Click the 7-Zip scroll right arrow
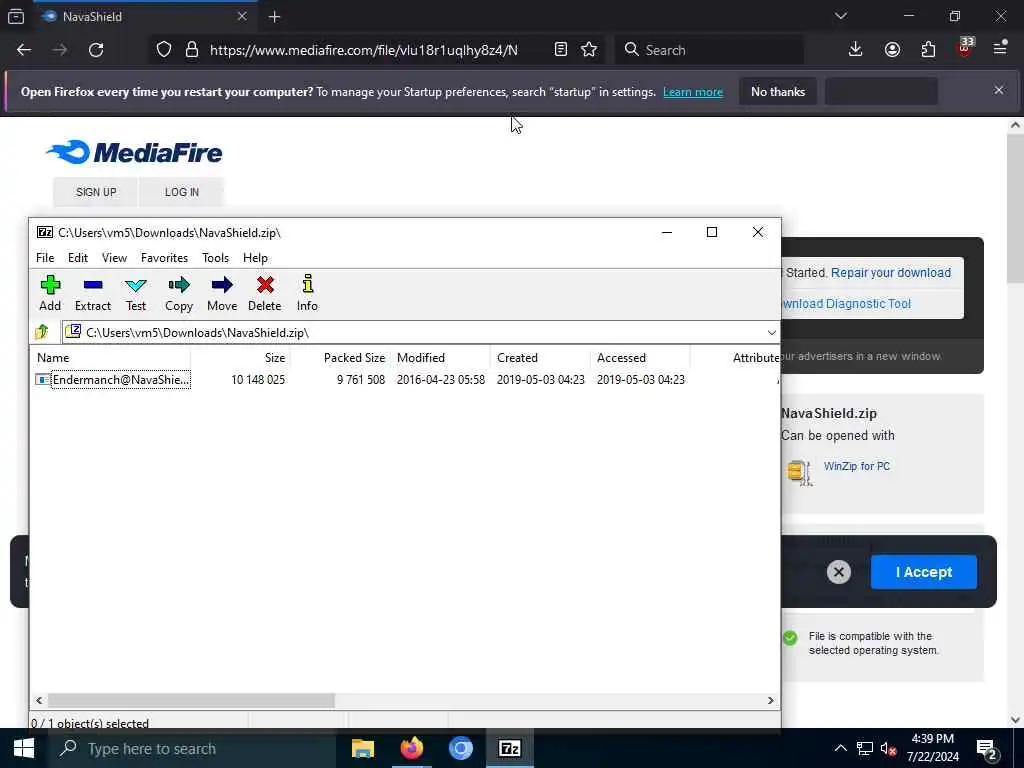 tap(771, 700)
